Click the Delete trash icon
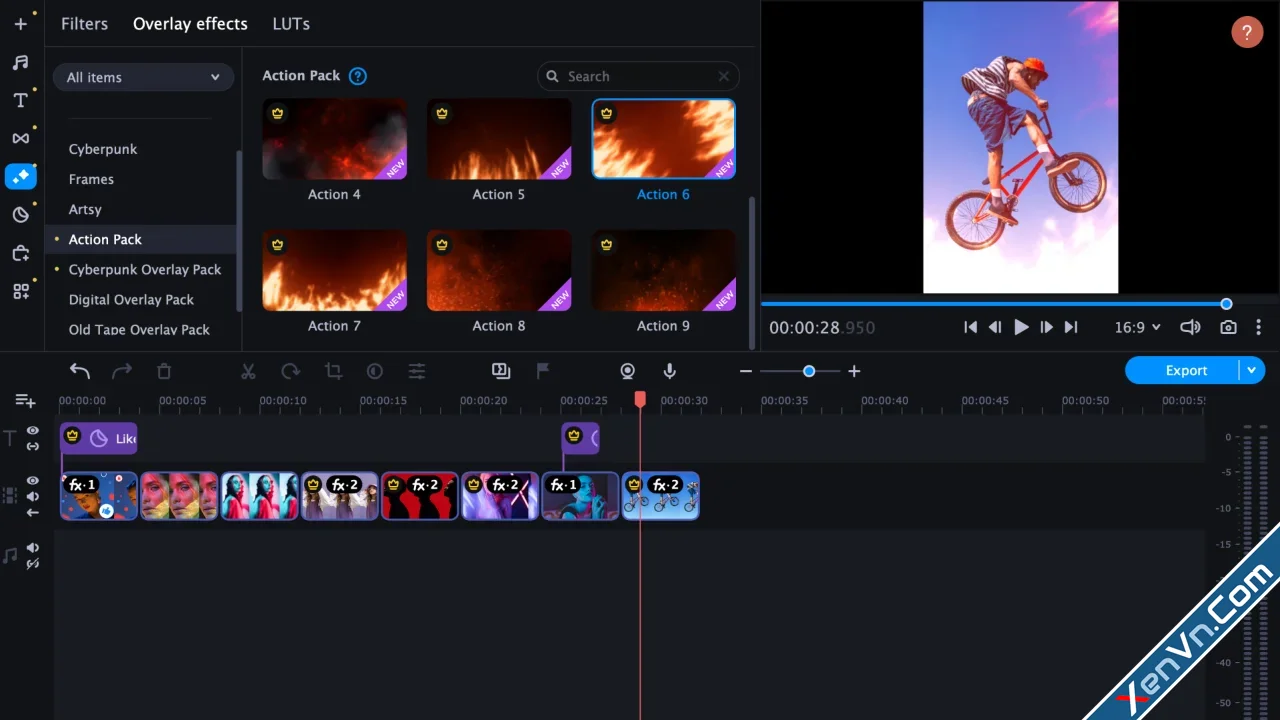Image resolution: width=1280 pixels, height=720 pixels. point(164,371)
